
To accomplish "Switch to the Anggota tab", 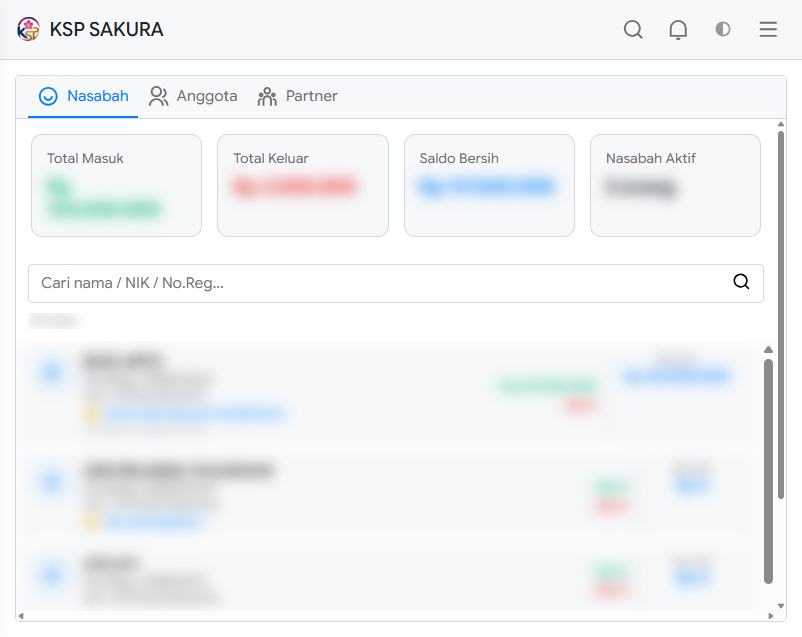I will click(193, 96).
